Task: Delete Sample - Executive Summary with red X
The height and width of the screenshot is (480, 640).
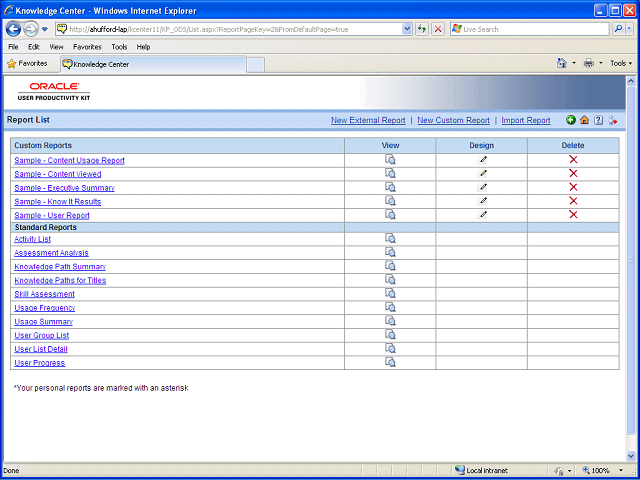Action: [573, 187]
